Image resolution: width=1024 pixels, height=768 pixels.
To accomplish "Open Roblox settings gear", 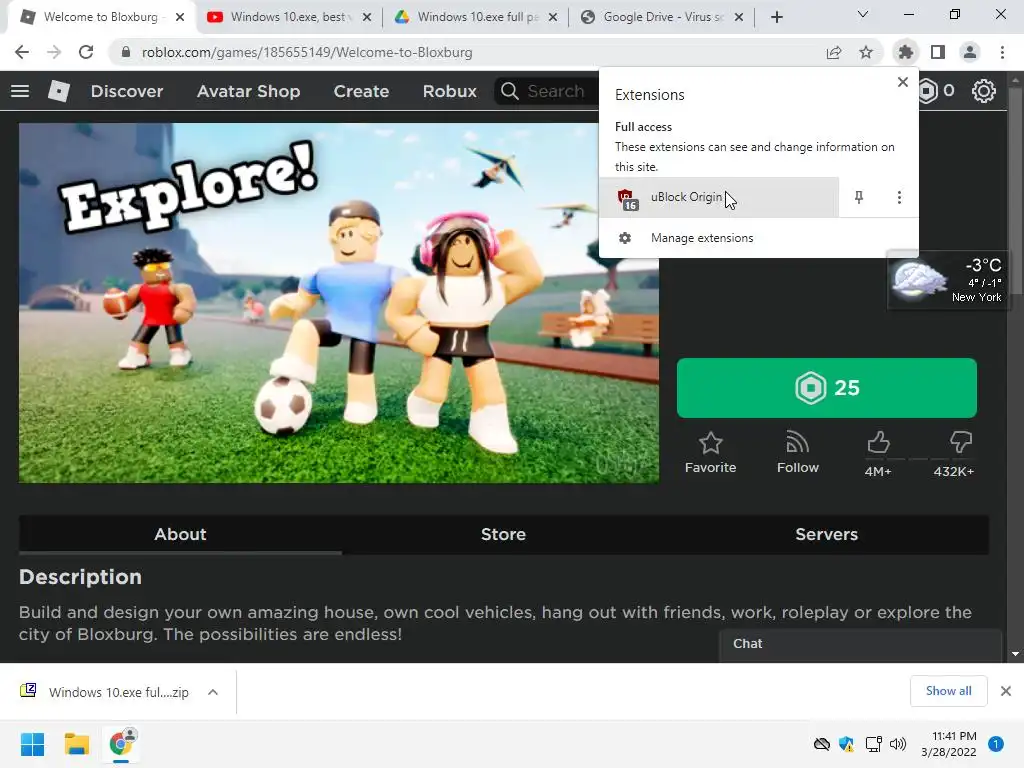I will [984, 91].
